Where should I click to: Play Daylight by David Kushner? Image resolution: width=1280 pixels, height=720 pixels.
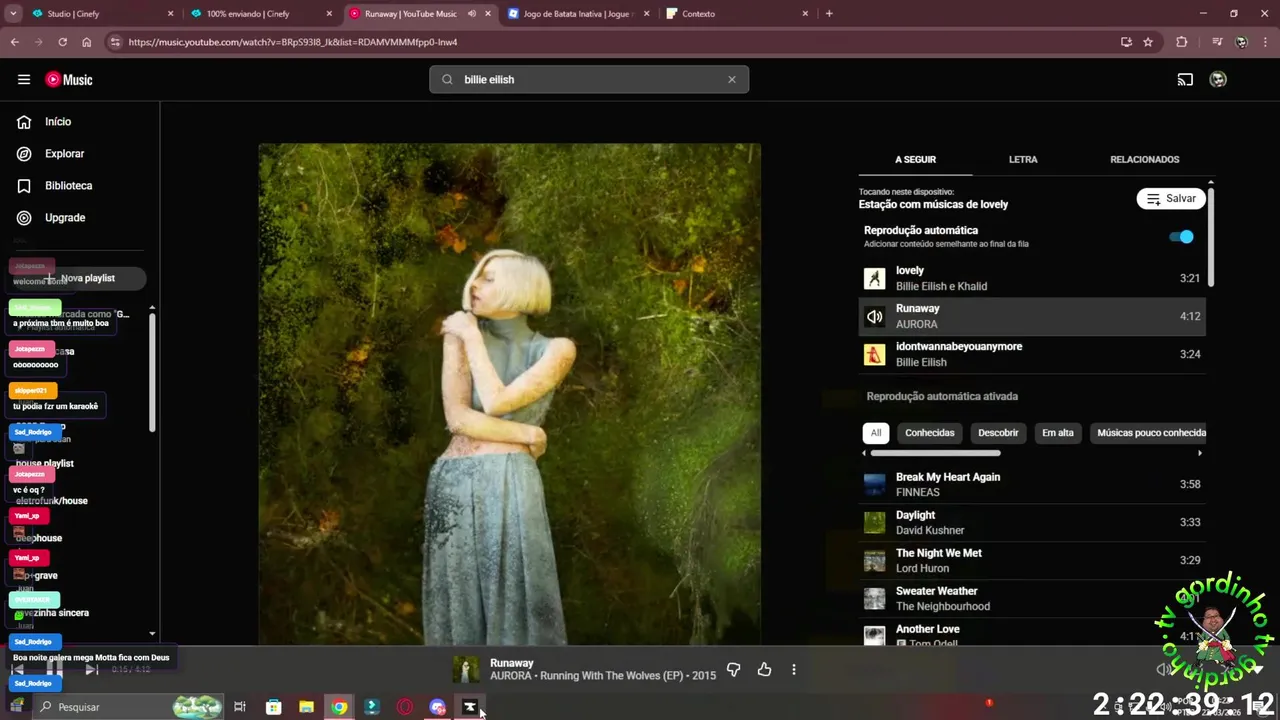(1032, 522)
